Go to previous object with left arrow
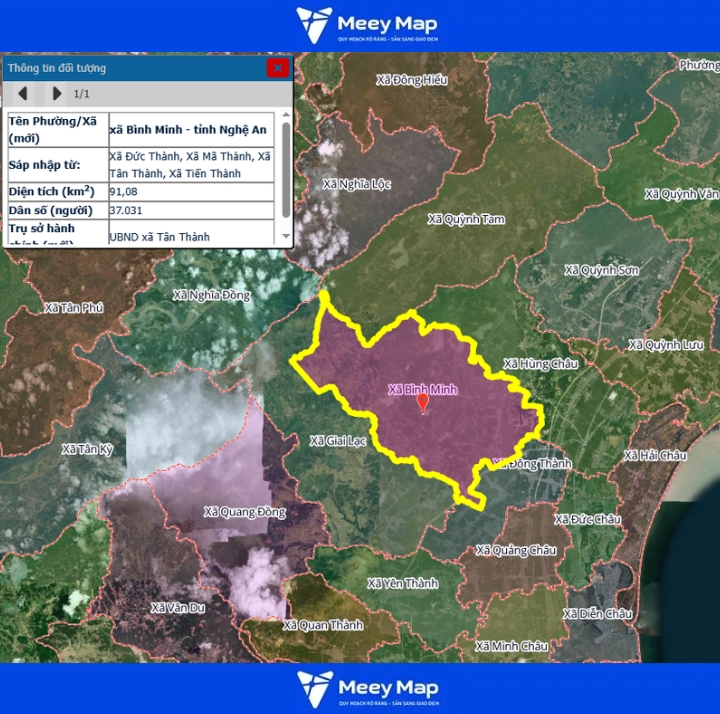Image resolution: width=720 pixels, height=714 pixels. 22,94
